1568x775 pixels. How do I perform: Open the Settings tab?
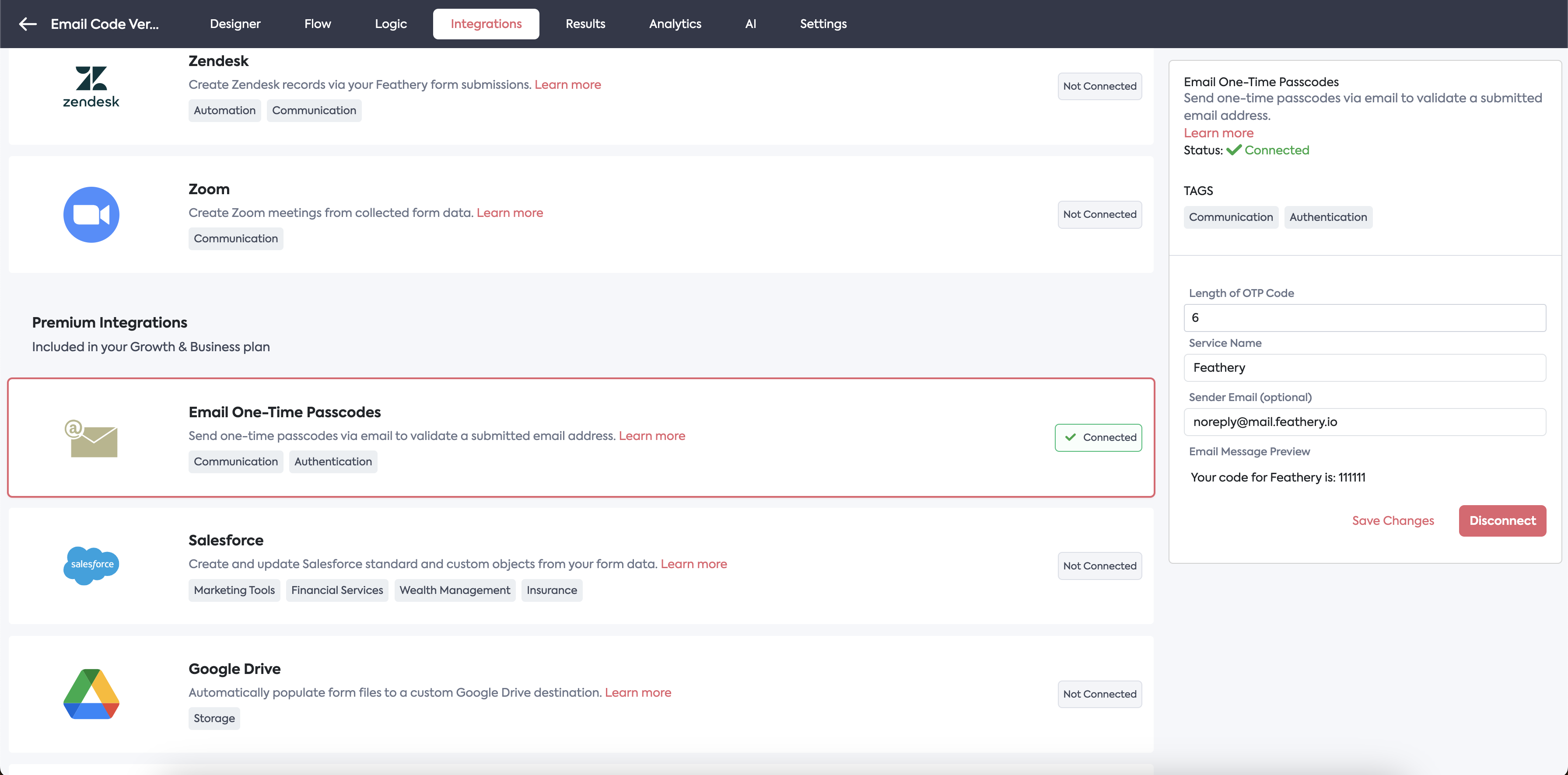click(x=823, y=24)
